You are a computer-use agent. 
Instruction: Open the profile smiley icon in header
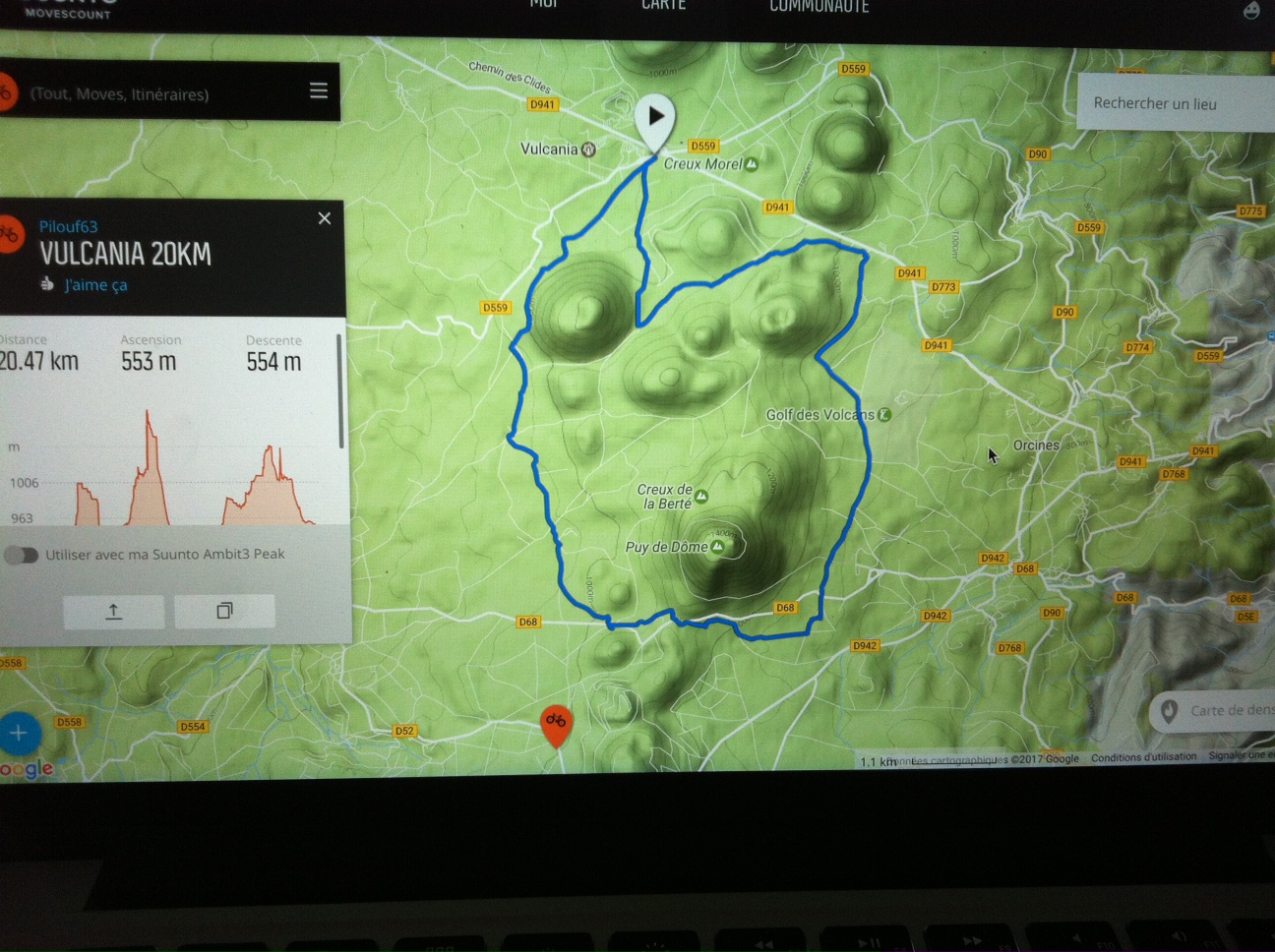[x=1250, y=10]
